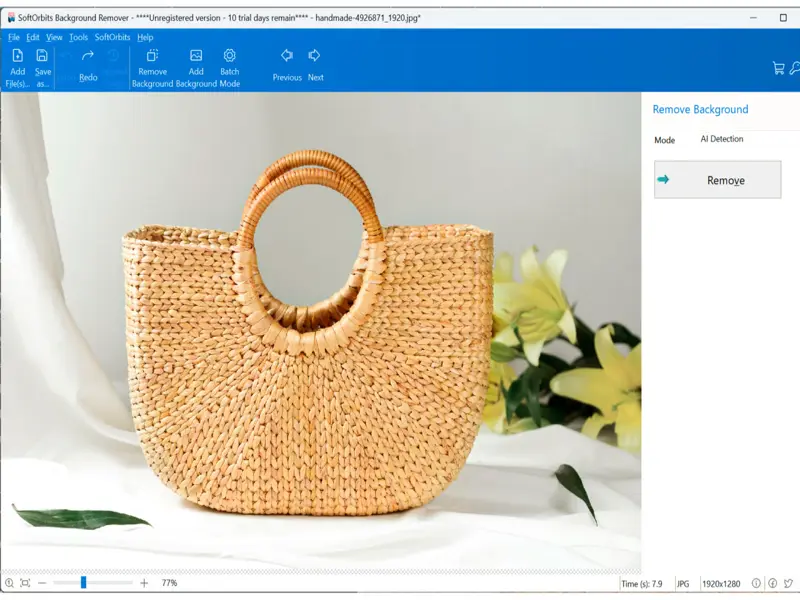Click the registration key icon

[794, 68]
